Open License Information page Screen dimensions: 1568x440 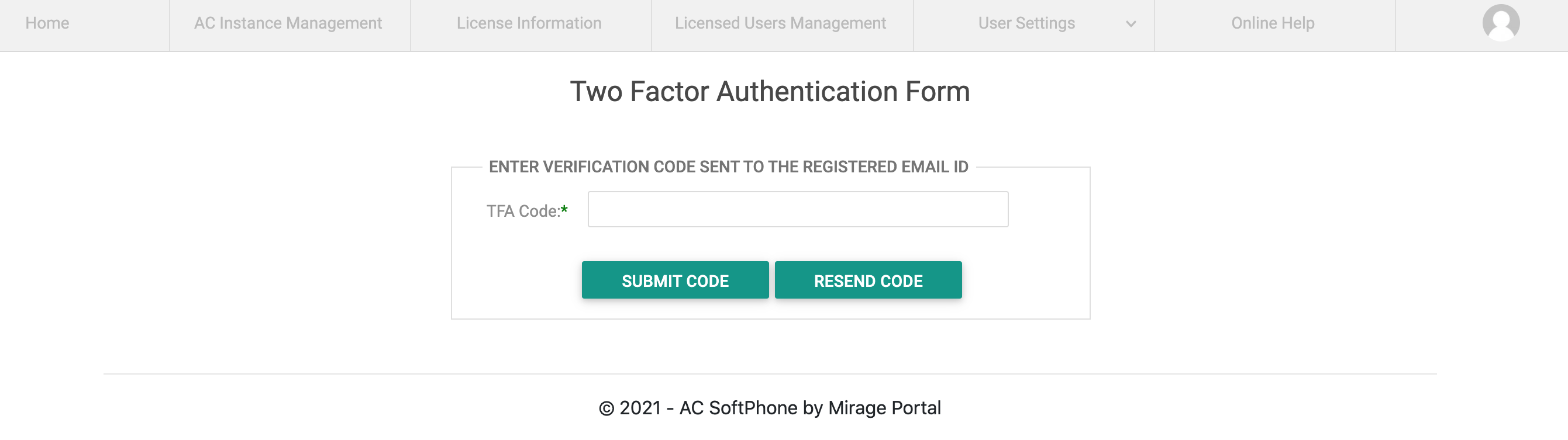click(x=529, y=23)
